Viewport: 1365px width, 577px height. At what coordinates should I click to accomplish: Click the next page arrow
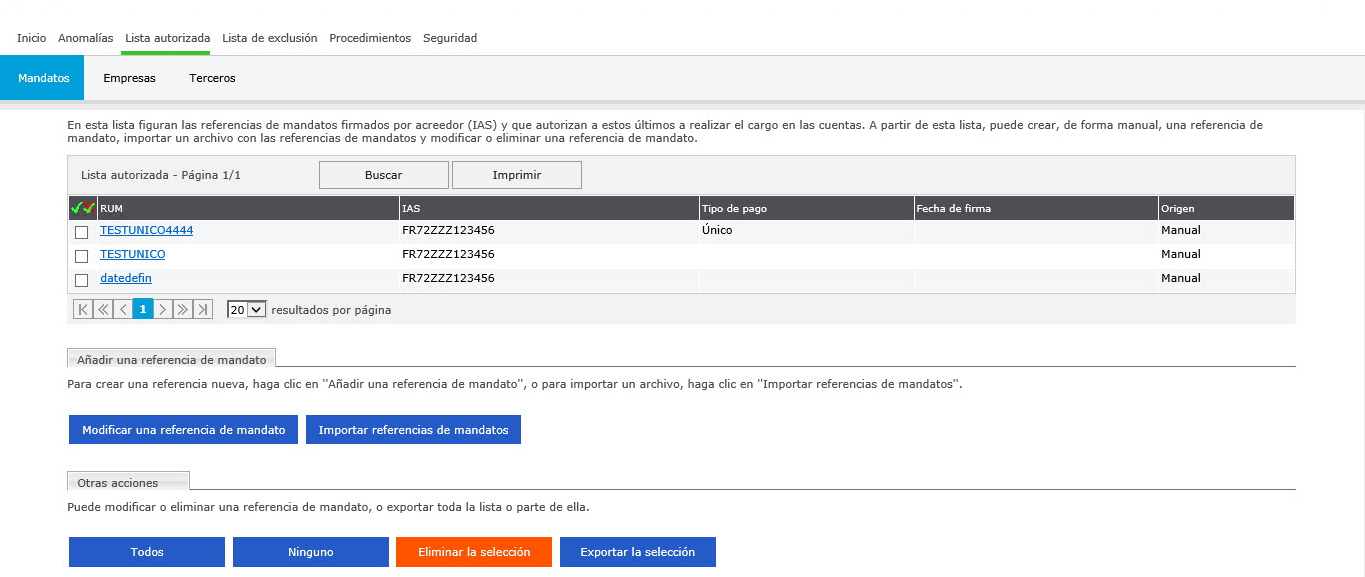(163, 310)
